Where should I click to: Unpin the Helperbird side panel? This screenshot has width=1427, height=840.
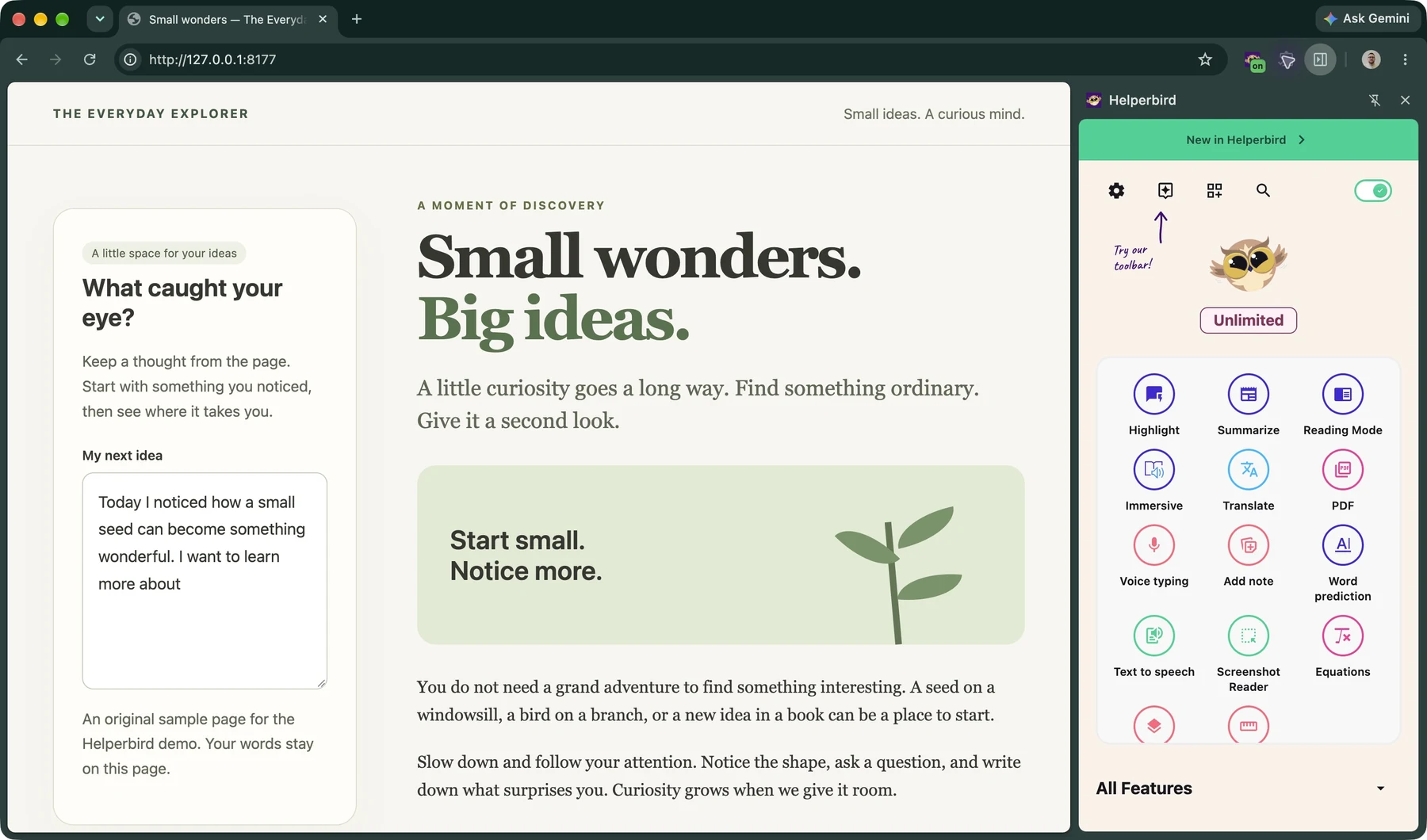point(1375,100)
